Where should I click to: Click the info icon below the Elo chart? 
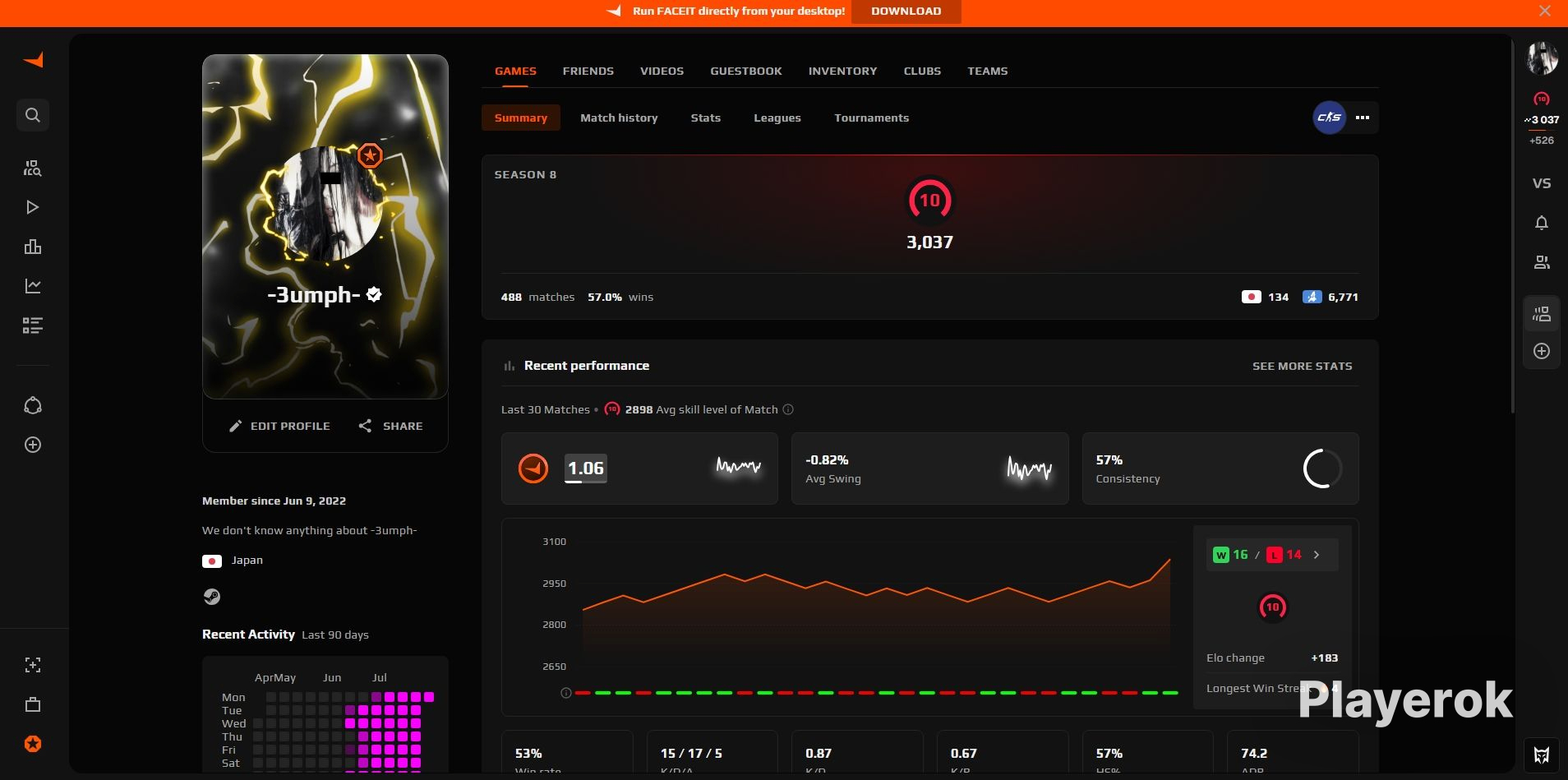tap(565, 693)
